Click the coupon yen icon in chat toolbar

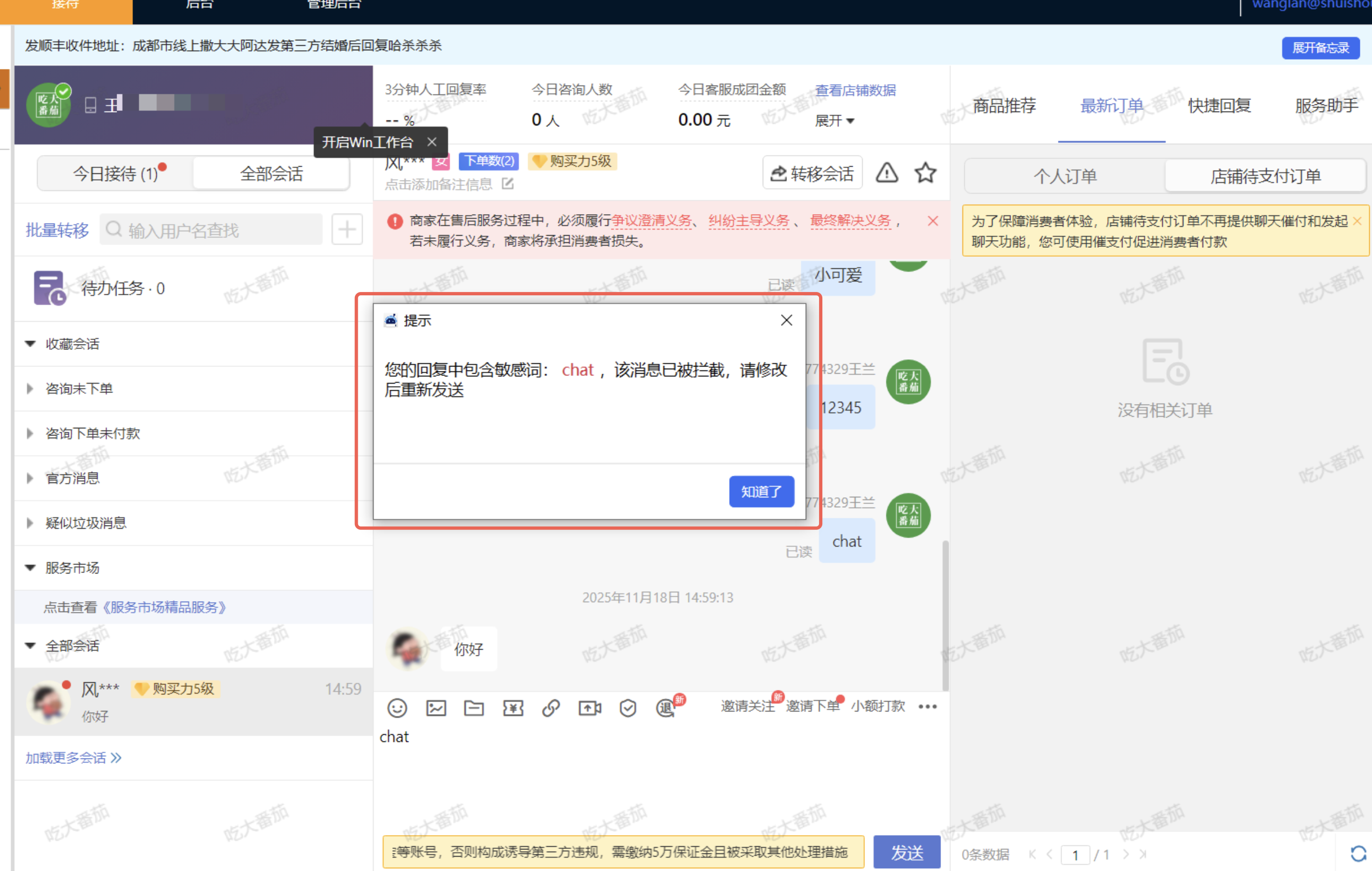click(513, 708)
